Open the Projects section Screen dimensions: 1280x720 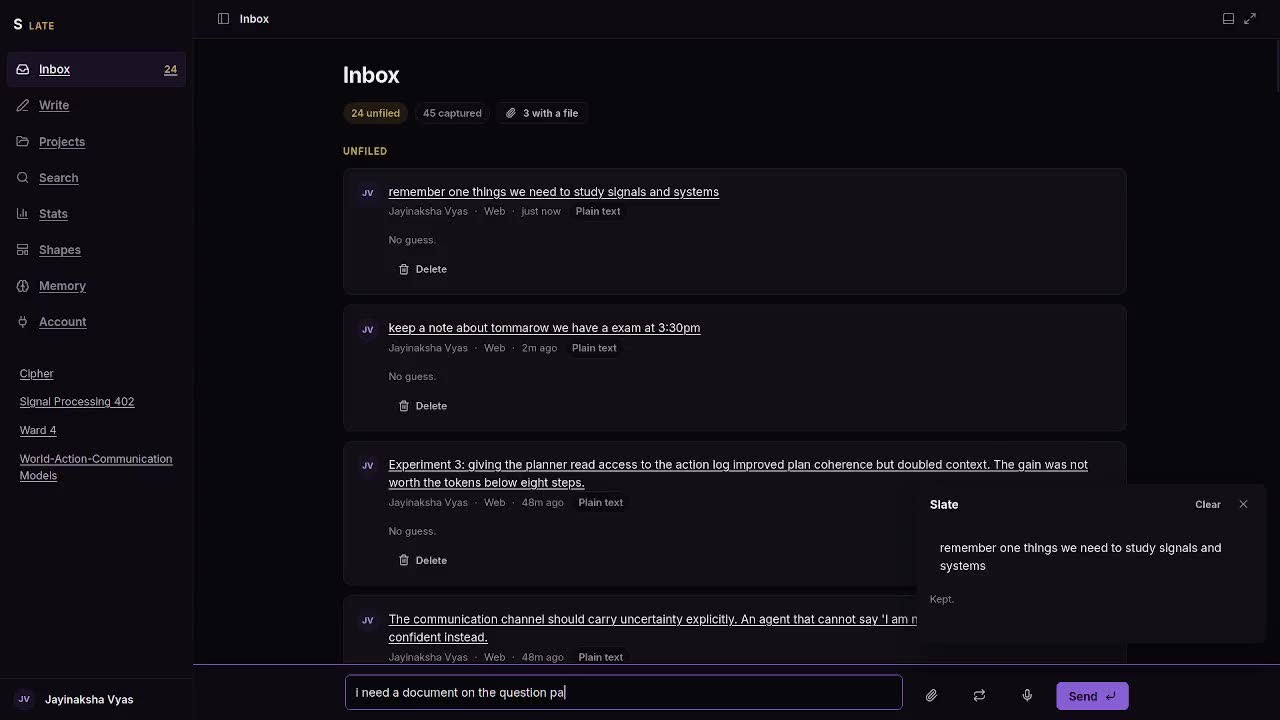(62, 141)
